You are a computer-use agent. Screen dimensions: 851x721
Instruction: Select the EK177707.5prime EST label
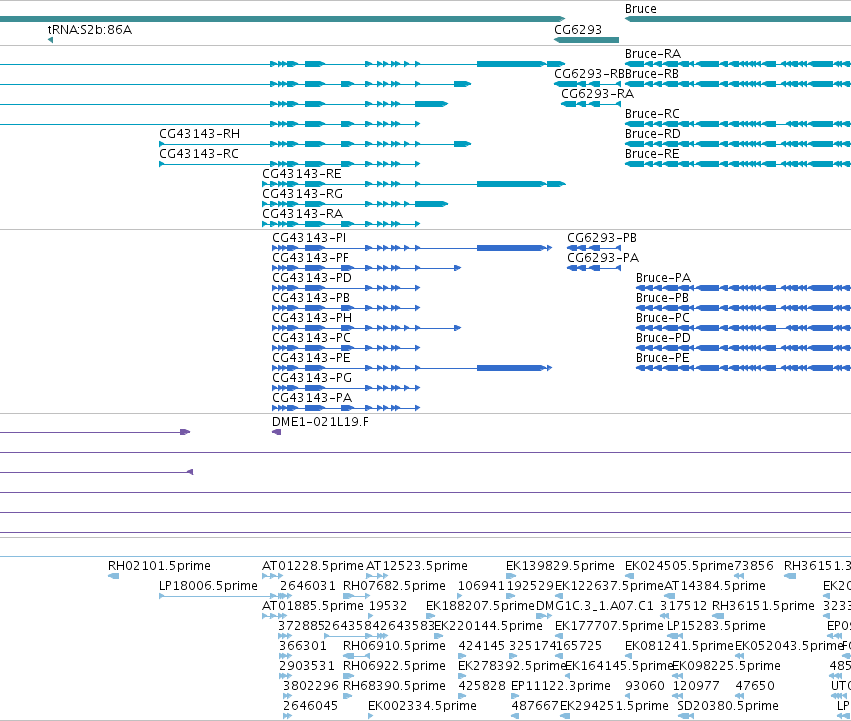(x=609, y=626)
